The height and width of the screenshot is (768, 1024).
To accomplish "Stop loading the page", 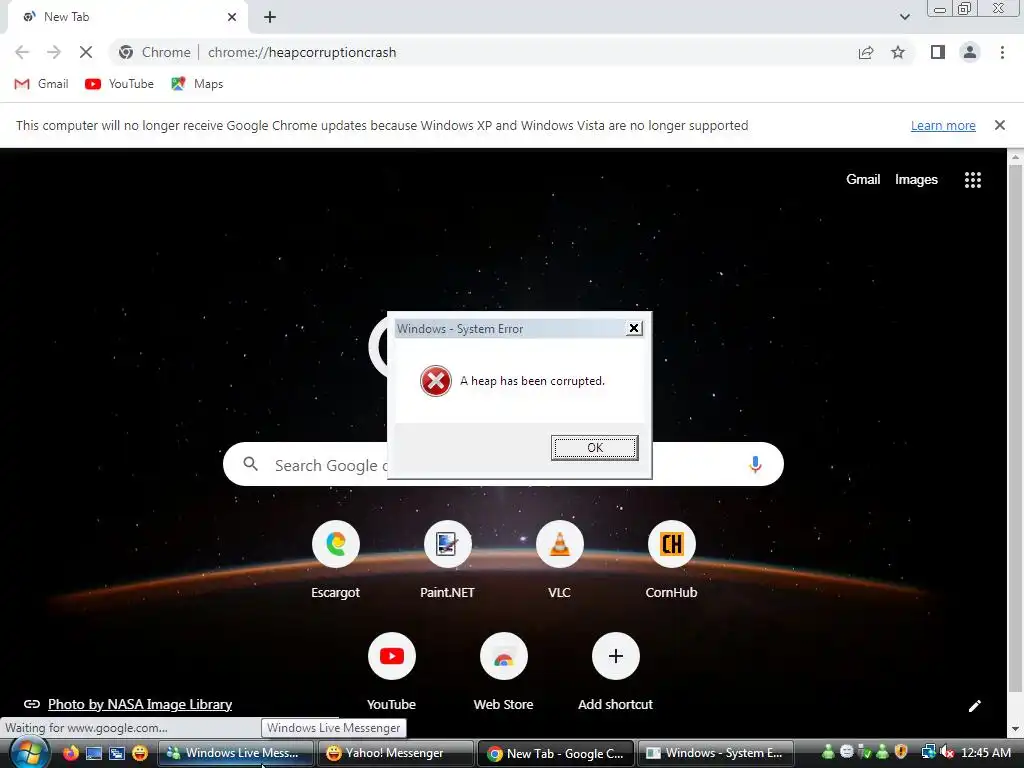I will [86, 52].
